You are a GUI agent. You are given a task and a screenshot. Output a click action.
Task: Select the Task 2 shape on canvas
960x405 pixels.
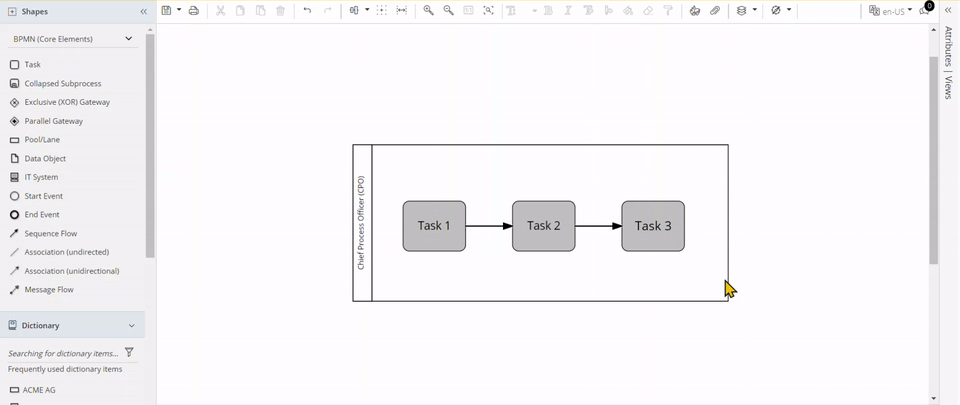(543, 226)
